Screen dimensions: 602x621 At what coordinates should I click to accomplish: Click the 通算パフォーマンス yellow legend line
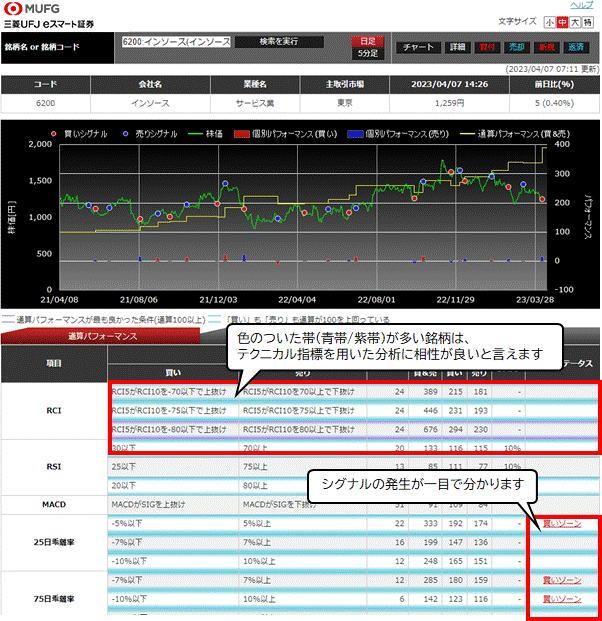467,134
